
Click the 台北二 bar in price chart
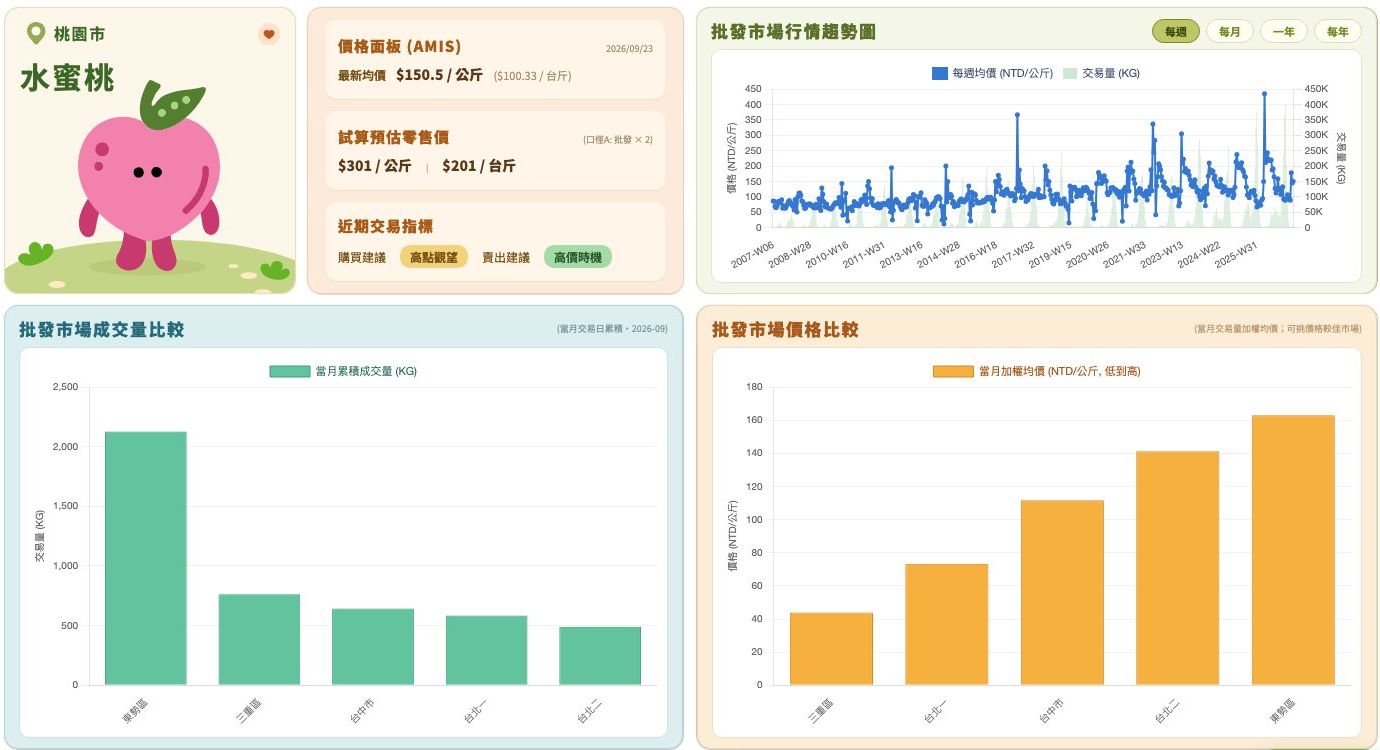coord(1177,568)
